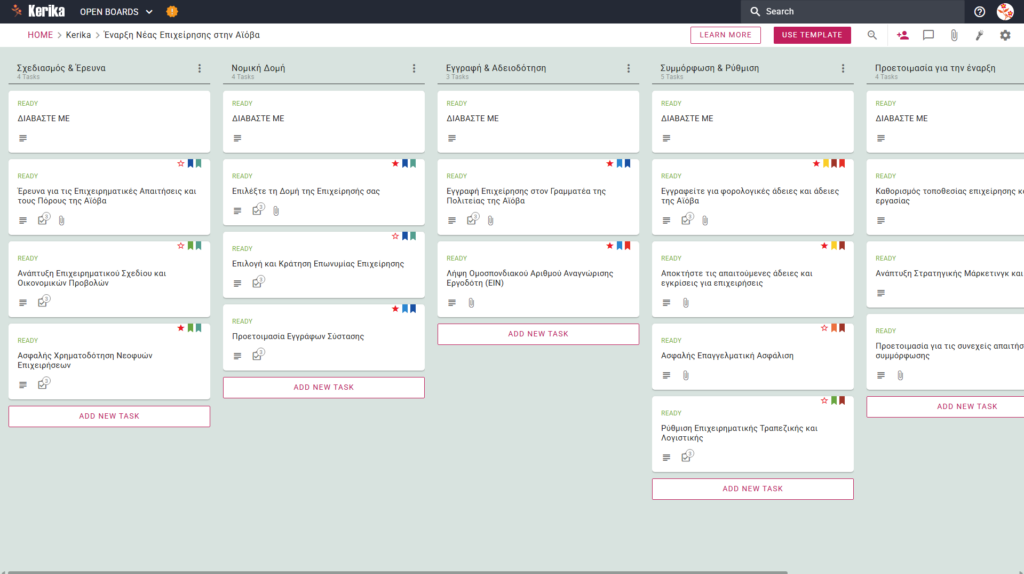Click the highlight pin icon in toolbar
Screen dimensions: 1024x574
pos(980,35)
